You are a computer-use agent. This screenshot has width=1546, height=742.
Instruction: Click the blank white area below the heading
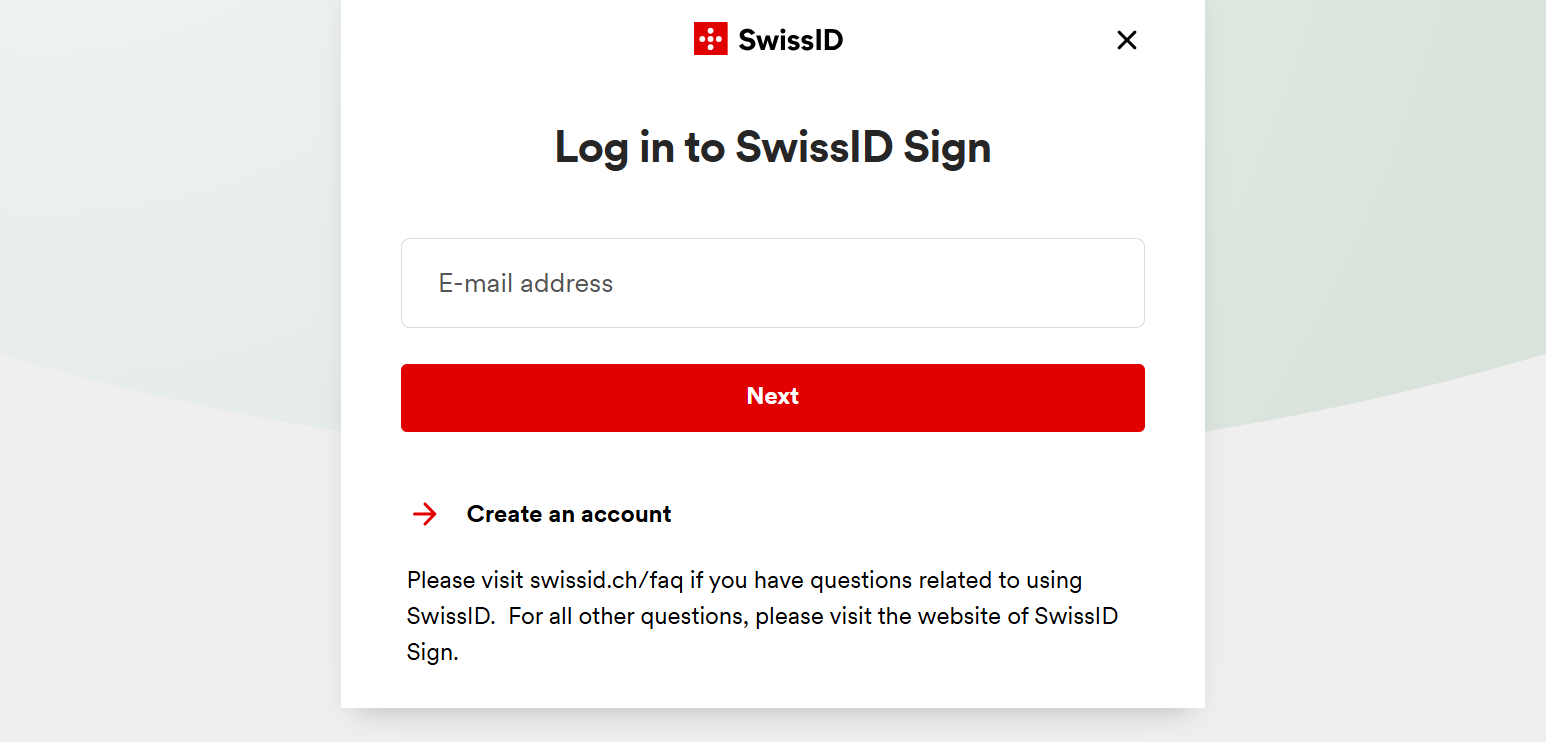click(x=773, y=207)
